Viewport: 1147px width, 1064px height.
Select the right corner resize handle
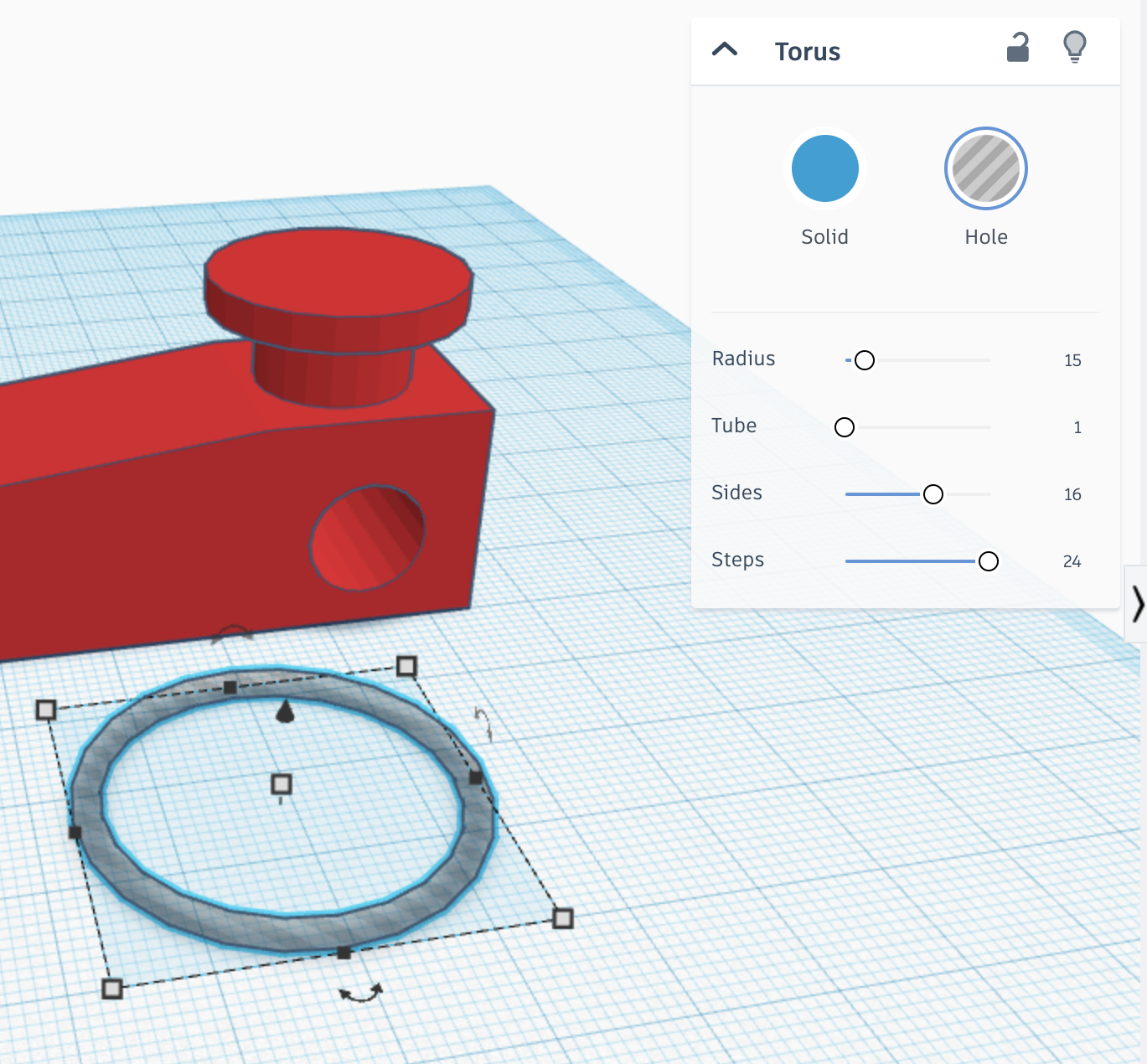(x=563, y=918)
